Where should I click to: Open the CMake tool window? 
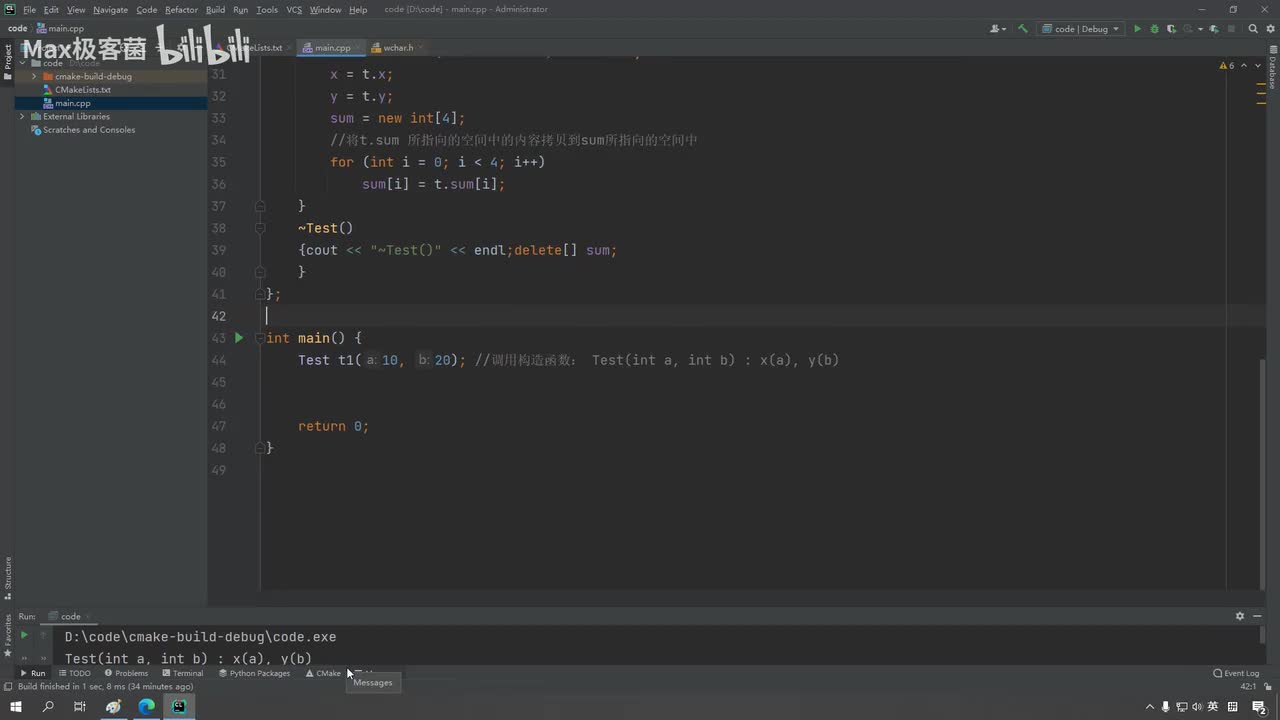coord(323,673)
